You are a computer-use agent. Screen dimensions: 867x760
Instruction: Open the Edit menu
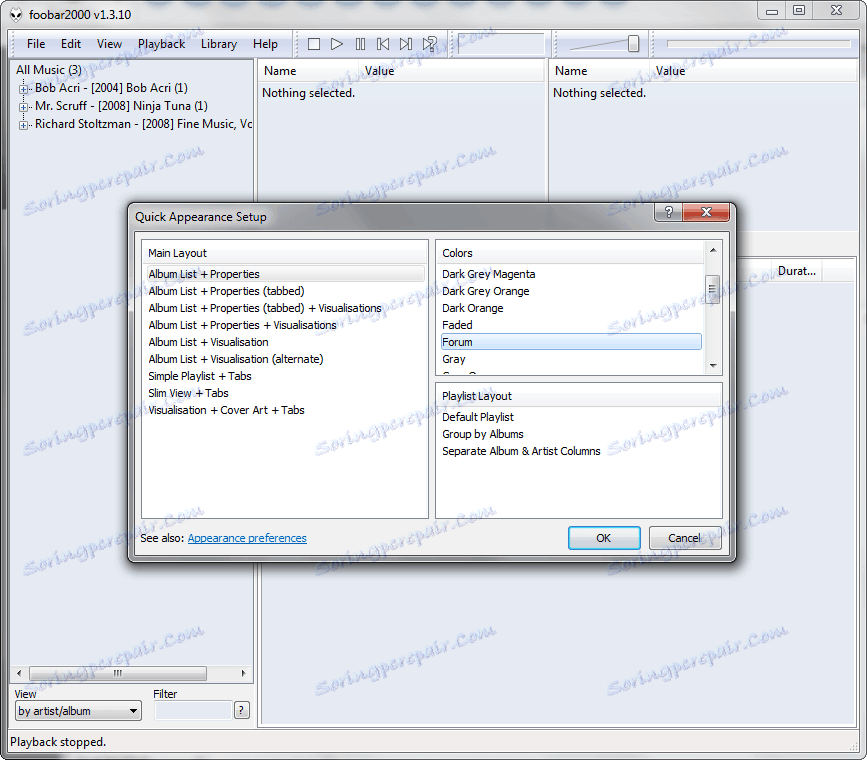(71, 44)
